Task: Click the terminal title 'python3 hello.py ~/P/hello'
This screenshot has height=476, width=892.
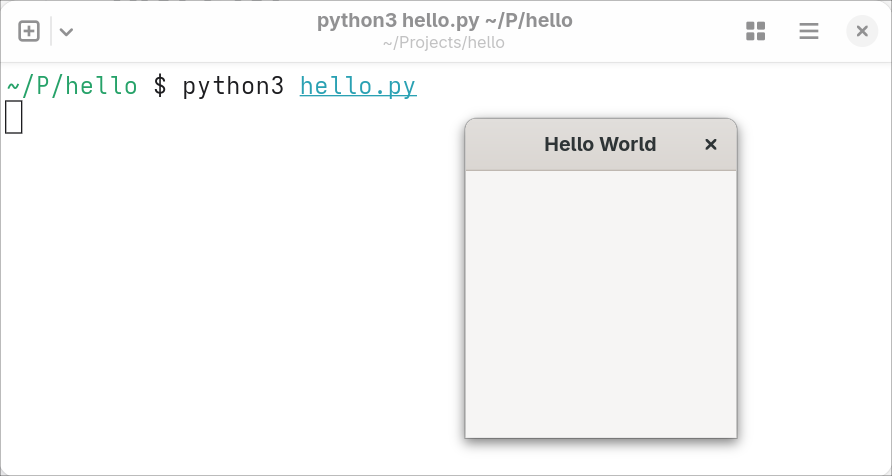Action: click(x=445, y=21)
